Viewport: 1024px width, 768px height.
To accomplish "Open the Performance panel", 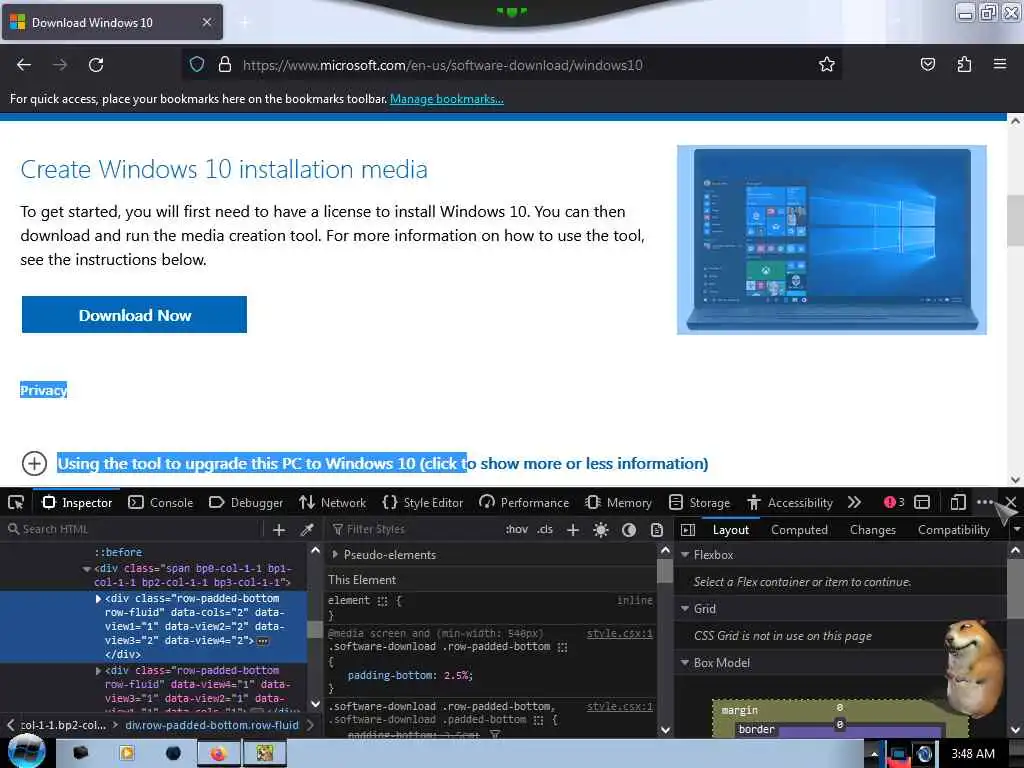I will point(524,502).
